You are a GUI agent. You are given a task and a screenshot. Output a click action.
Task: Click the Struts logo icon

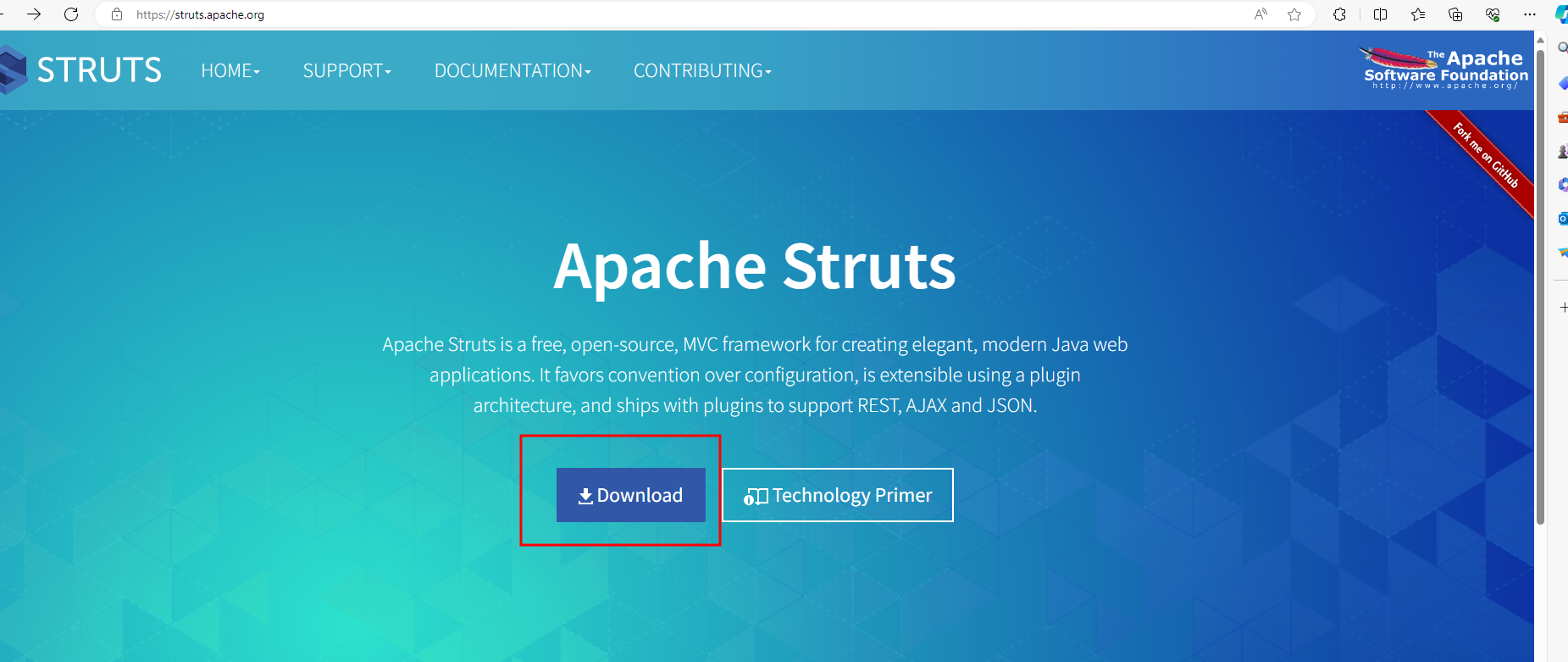[13, 70]
